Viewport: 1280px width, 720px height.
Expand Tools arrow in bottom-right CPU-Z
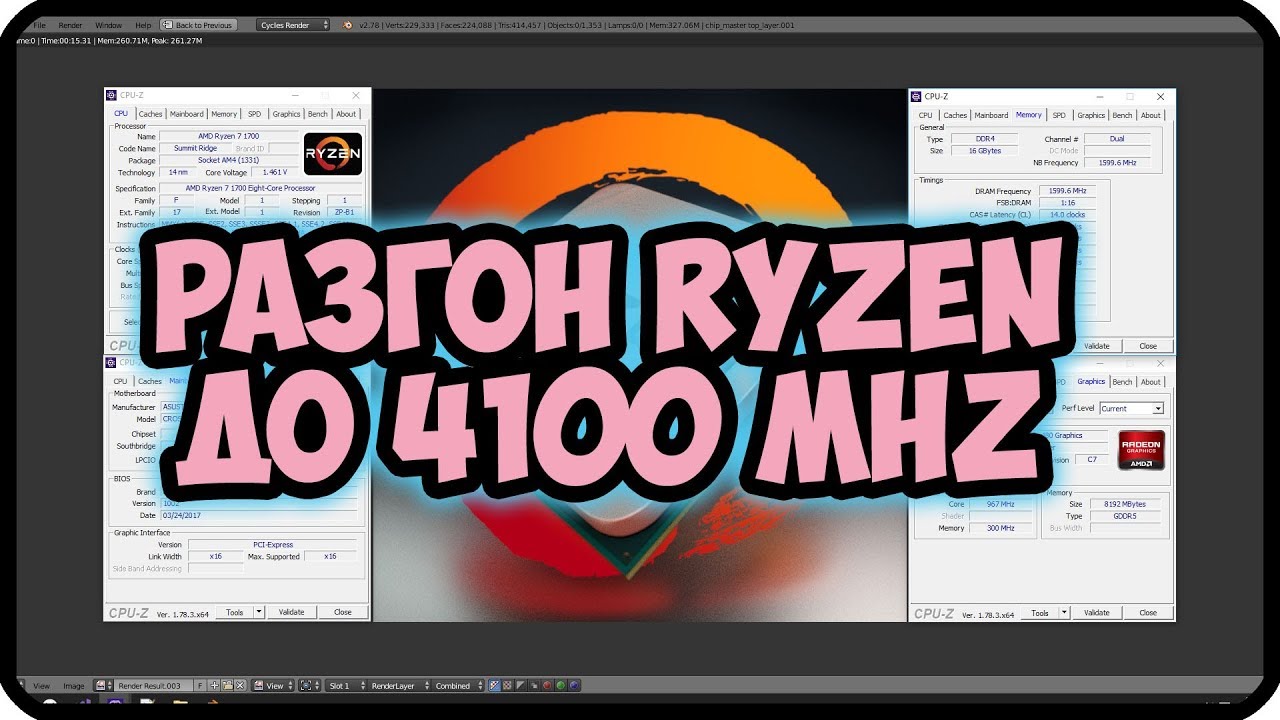point(1064,613)
